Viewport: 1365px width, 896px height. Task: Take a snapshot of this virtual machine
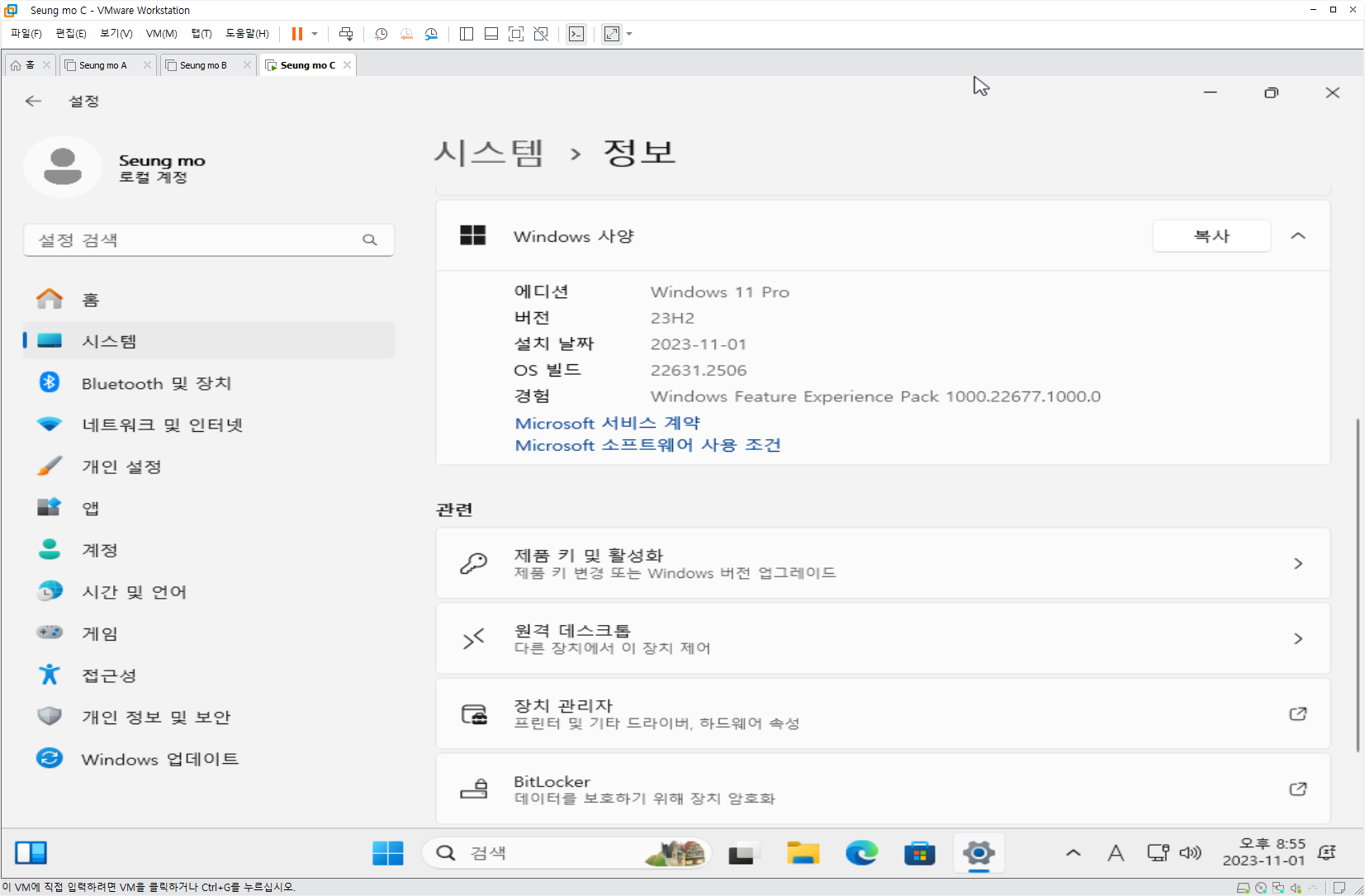coord(381,34)
